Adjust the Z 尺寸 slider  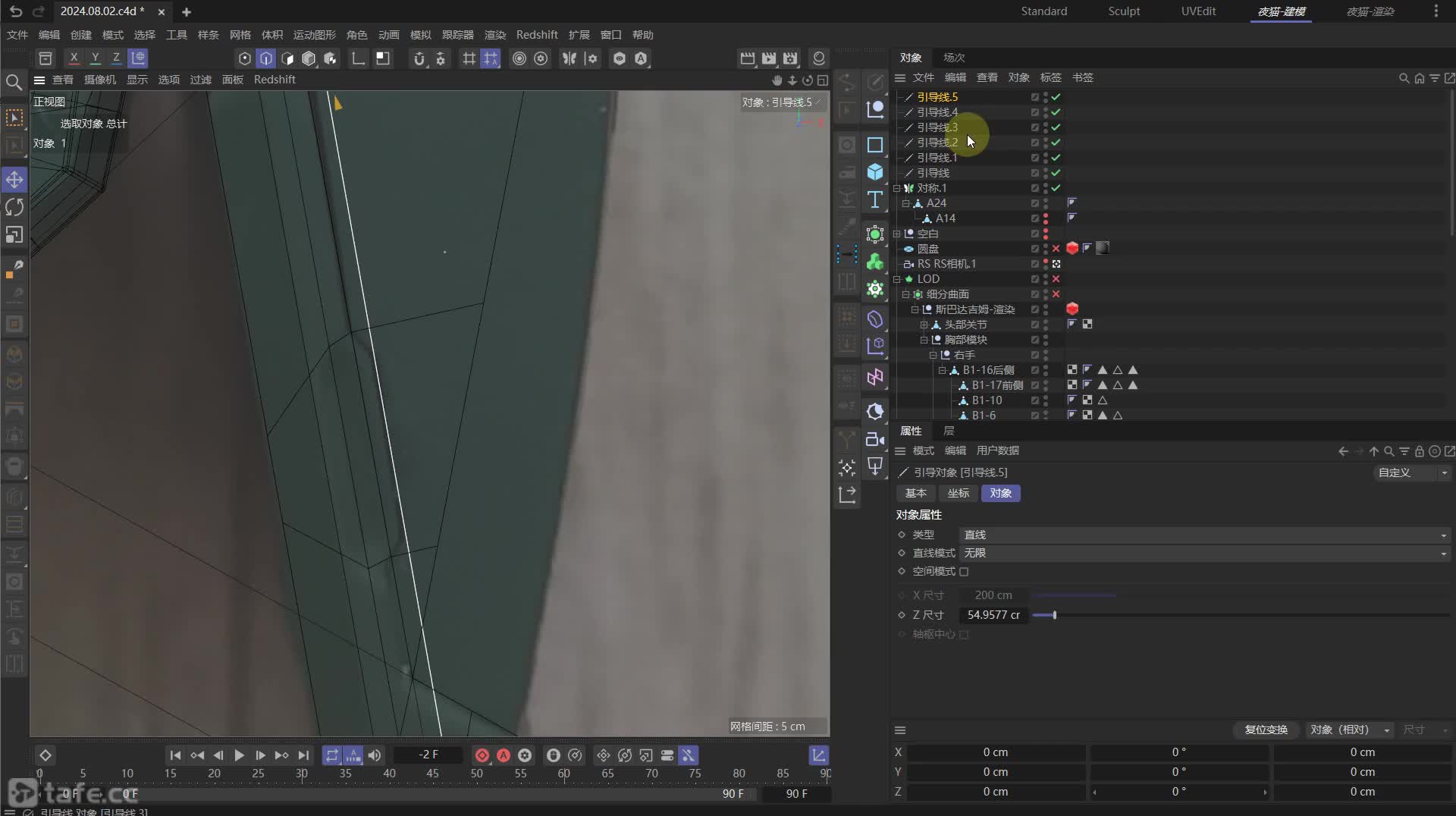point(1054,615)
